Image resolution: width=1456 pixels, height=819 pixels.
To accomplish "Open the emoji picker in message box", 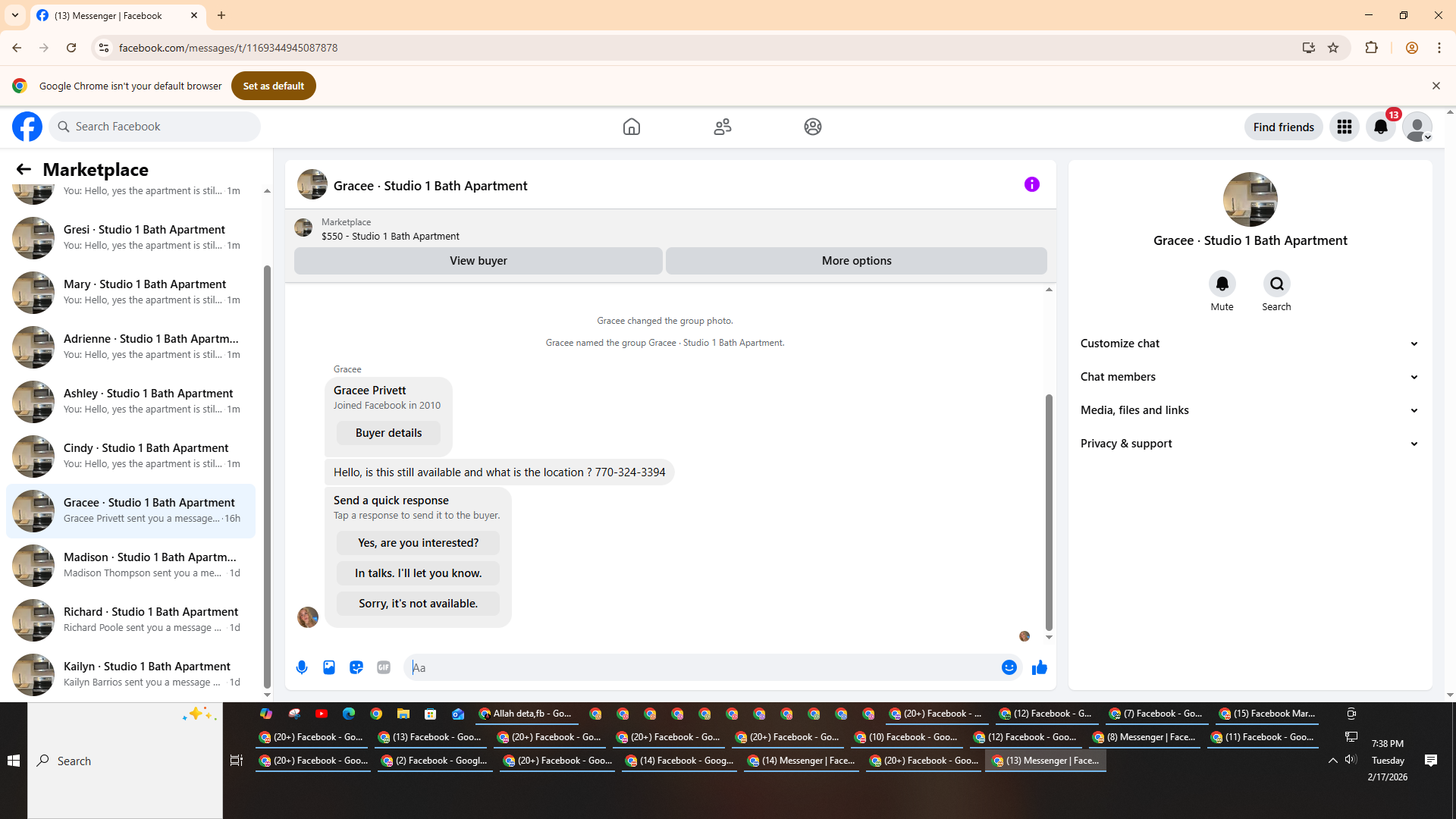I will tap(1009, 667).
